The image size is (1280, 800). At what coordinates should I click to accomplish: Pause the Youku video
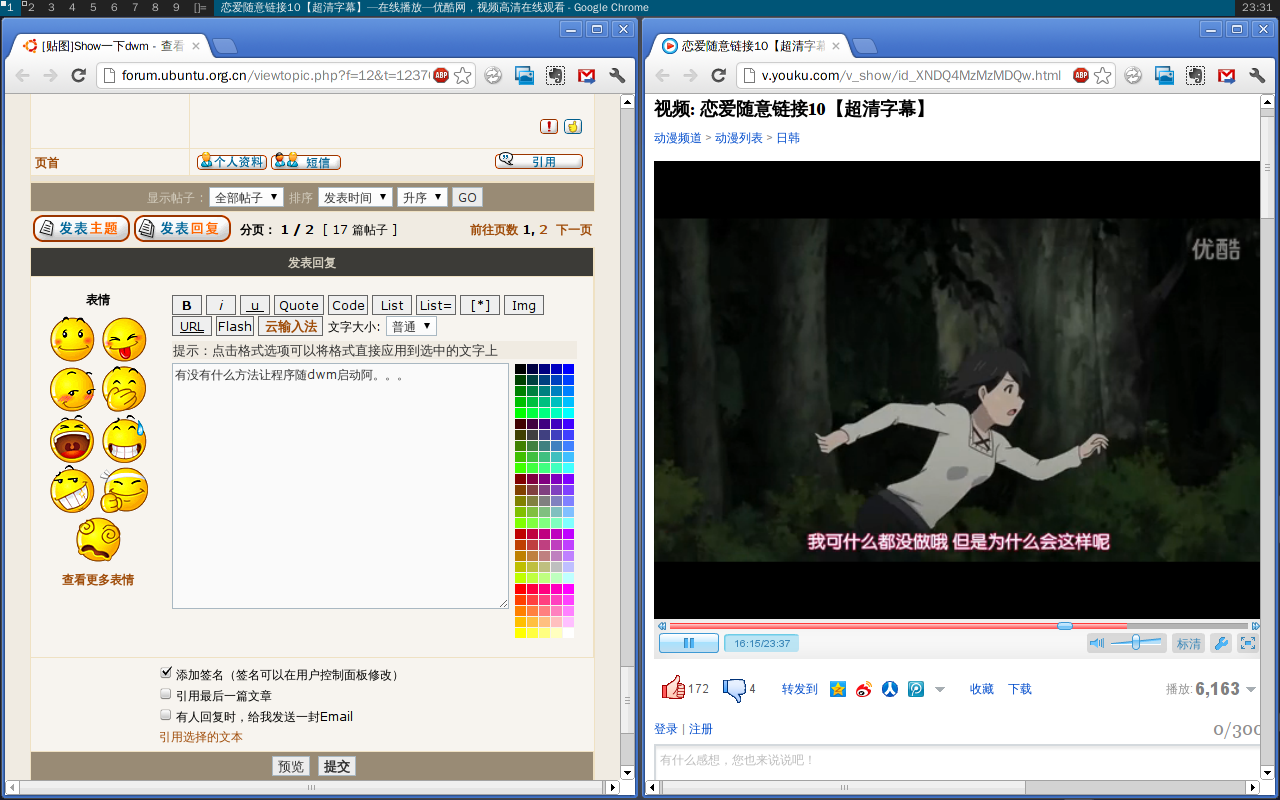[689, 643]
